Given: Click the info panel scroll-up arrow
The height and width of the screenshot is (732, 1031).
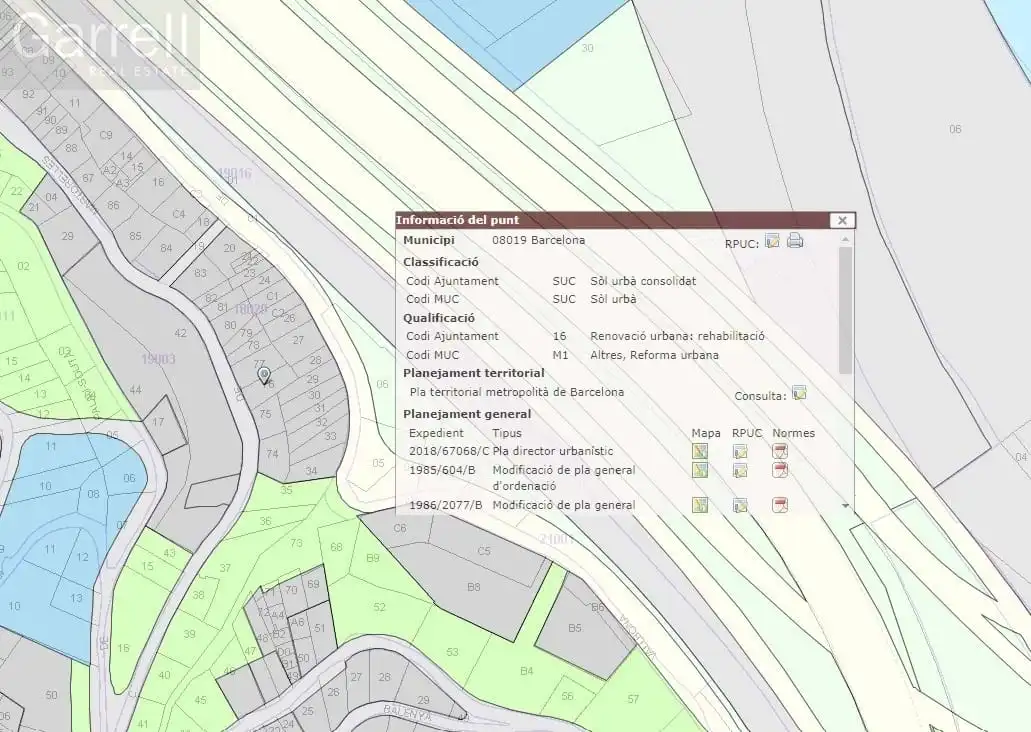Looking at the screenshot, I should [x=846, y=239].
